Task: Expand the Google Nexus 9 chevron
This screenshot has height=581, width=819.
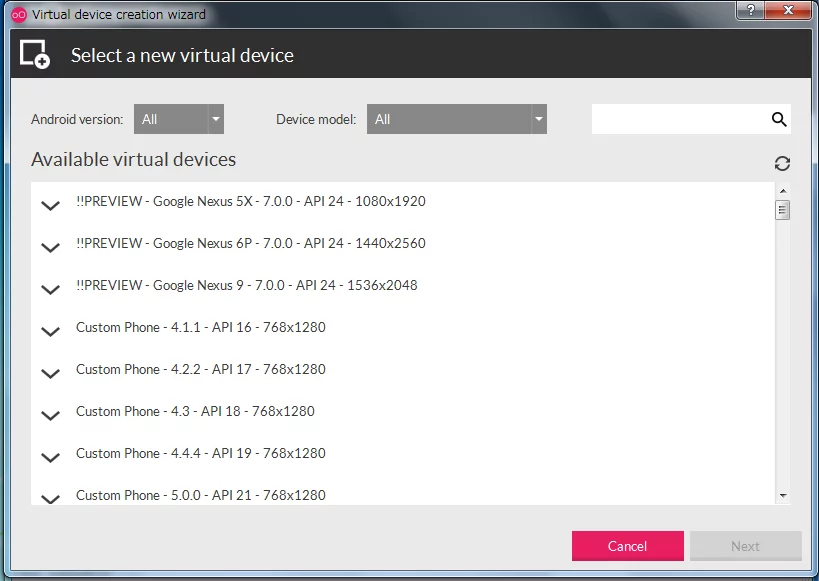Action: [50, 289]
